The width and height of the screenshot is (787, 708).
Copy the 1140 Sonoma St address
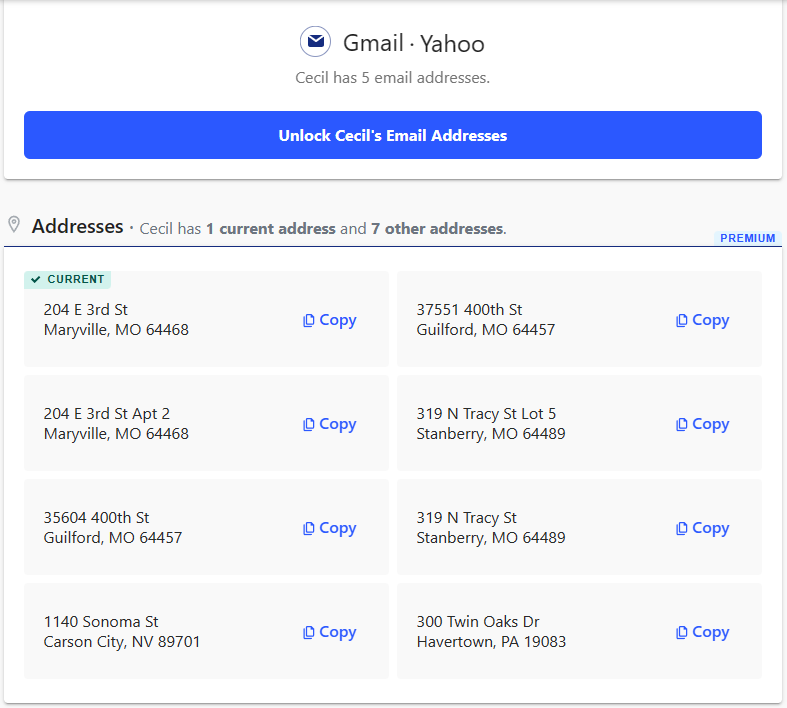pyautogui.click(x=330, y=632)
